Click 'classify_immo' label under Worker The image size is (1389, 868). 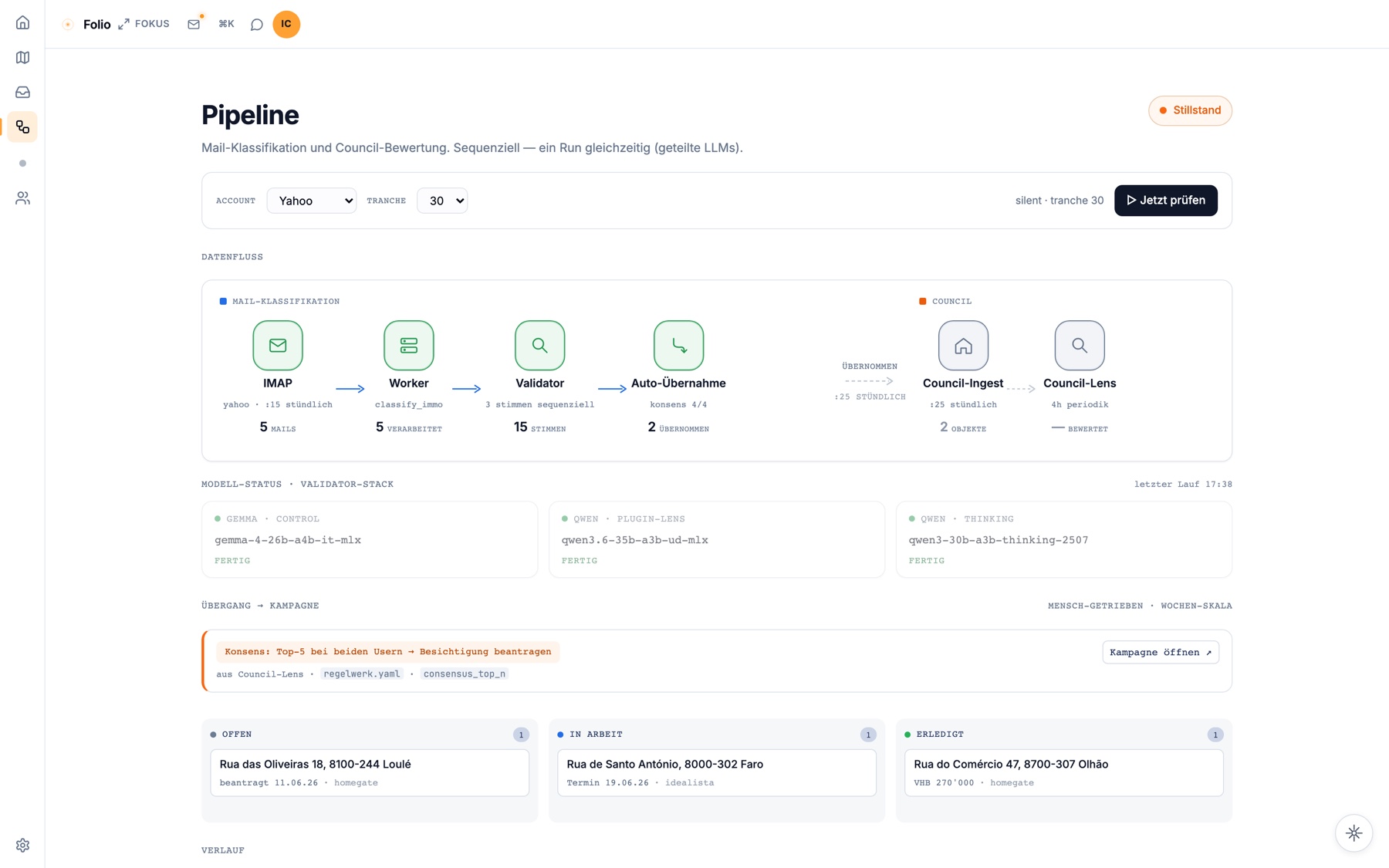pyautogui.click(x=409, y=404)
